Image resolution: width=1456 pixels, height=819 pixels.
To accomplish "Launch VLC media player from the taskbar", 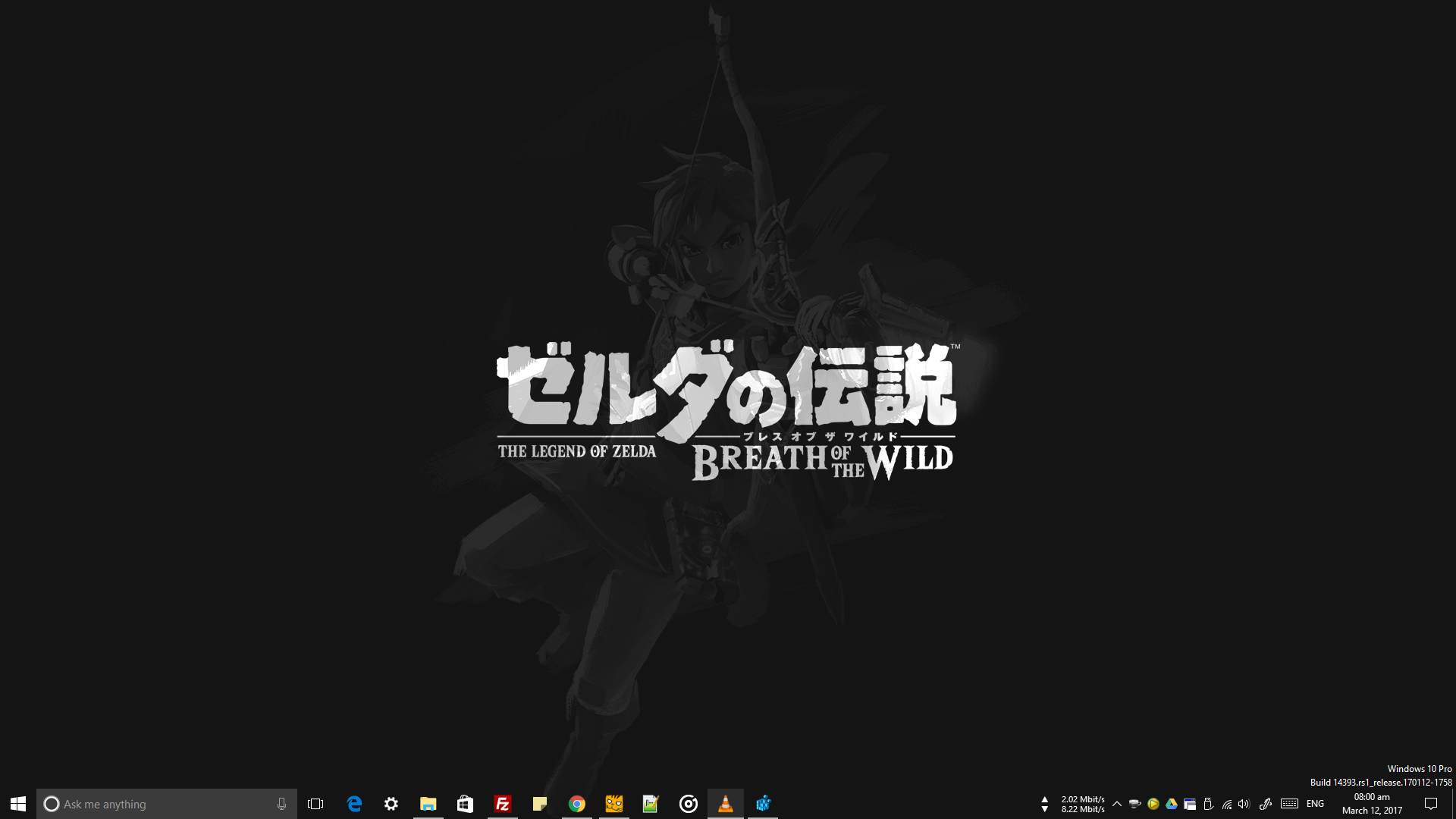I will 725,804.
